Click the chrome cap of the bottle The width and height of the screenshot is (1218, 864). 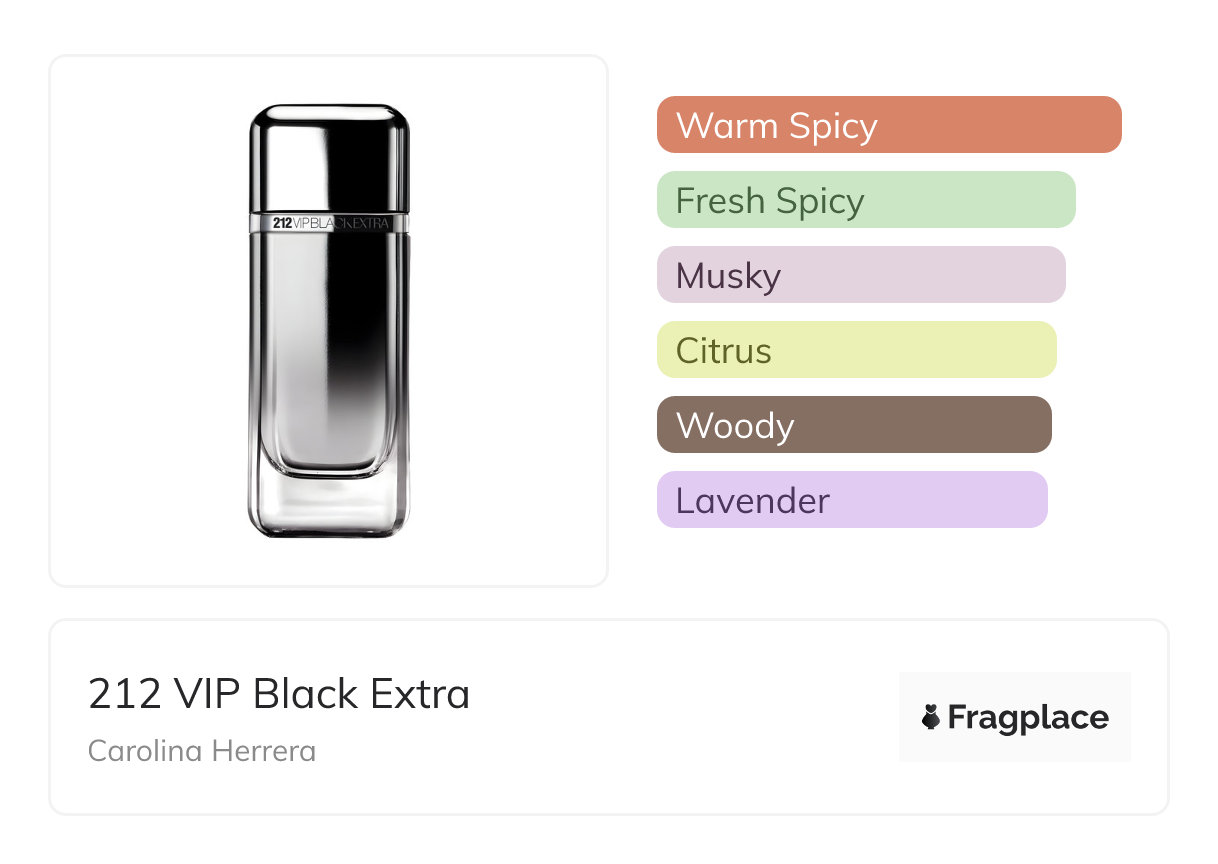click(x=329, y=157)
